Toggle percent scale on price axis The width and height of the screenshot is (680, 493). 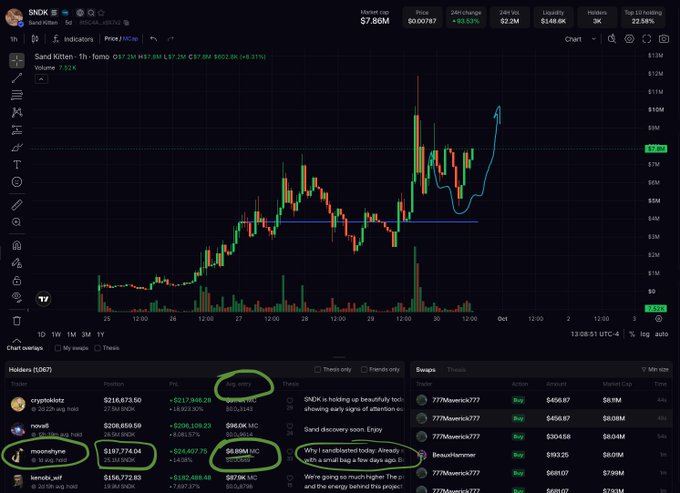tap(632, 334)
